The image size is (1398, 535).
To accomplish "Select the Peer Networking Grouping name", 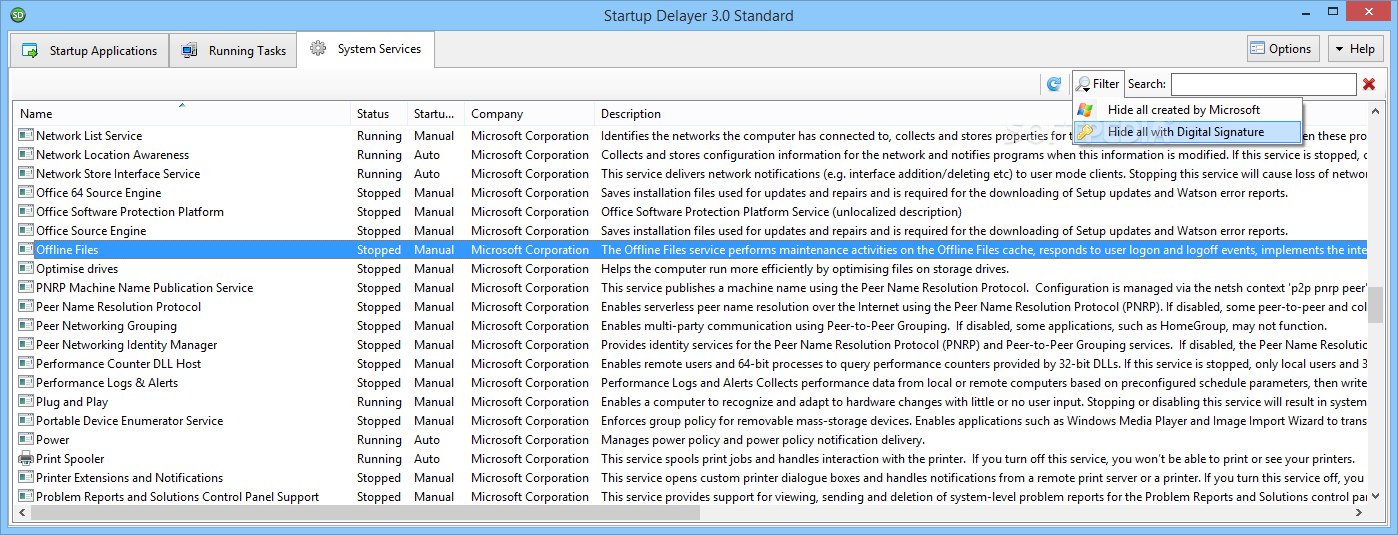I will click(106, 325).
